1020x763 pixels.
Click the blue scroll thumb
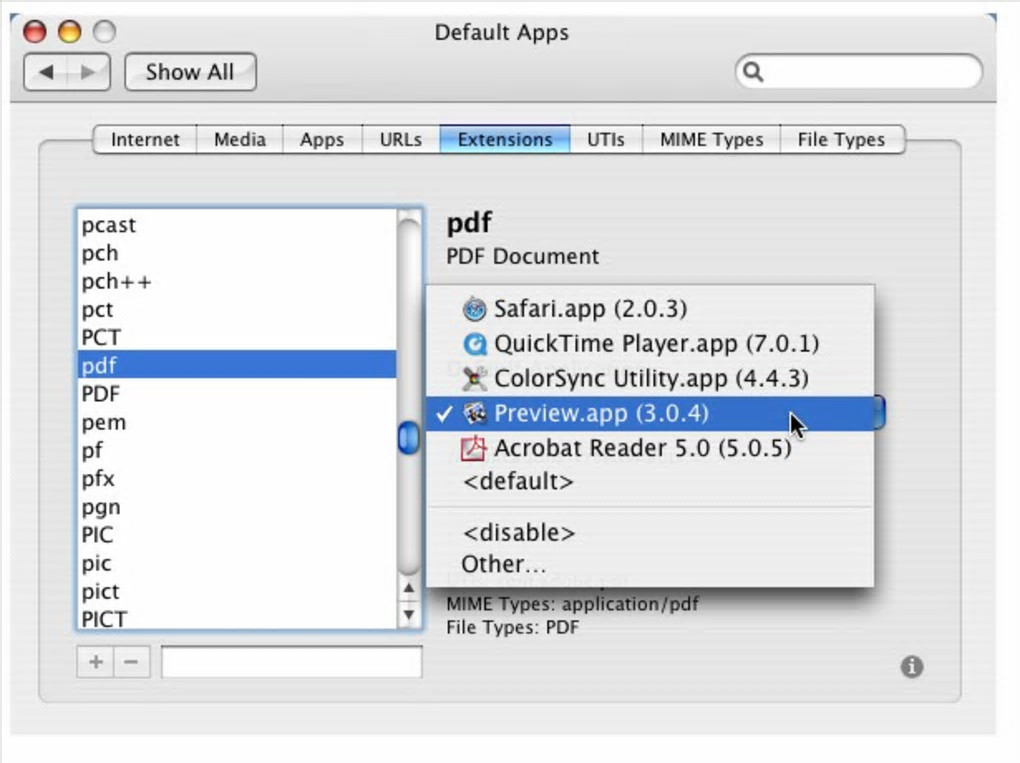[x=409, y=438]
